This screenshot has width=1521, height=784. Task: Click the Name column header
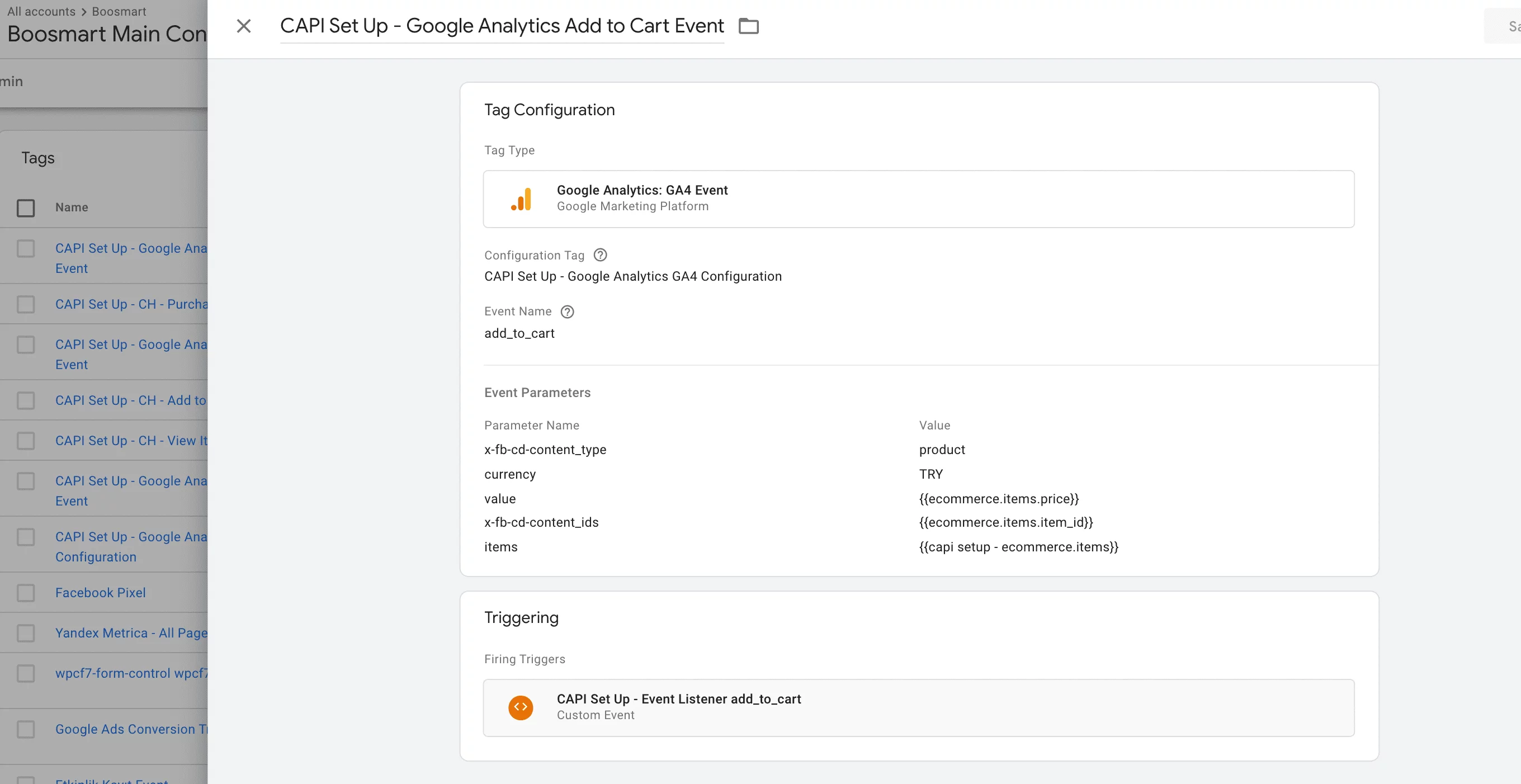pyautogui.click(x=72, y=207)
